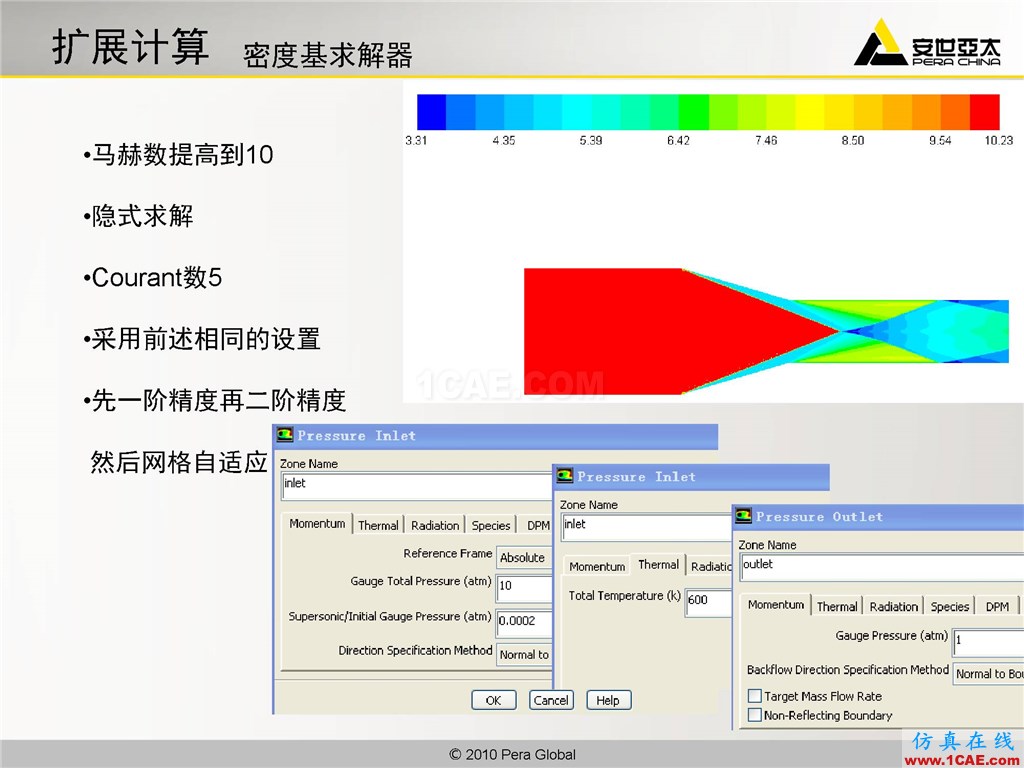Viewport: 1024px width, 768px height.
Task: Click the green section of Mach colorbar
Action: 694,112
